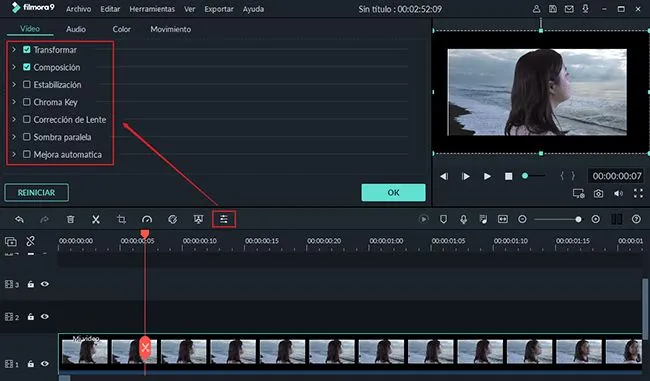Toggle the auto ripple link icon

point(30,241)
